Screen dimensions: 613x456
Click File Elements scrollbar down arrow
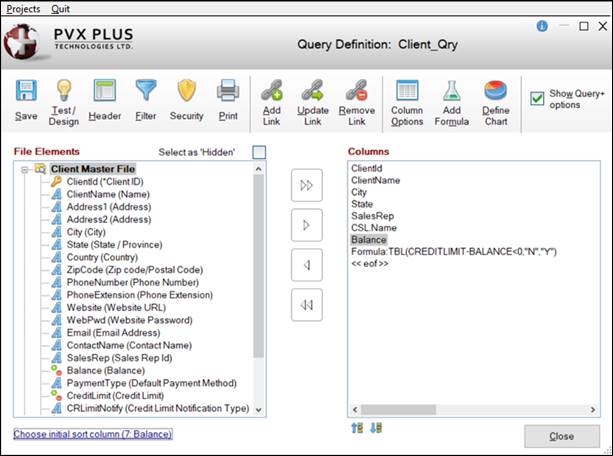[x=258, y=410]
